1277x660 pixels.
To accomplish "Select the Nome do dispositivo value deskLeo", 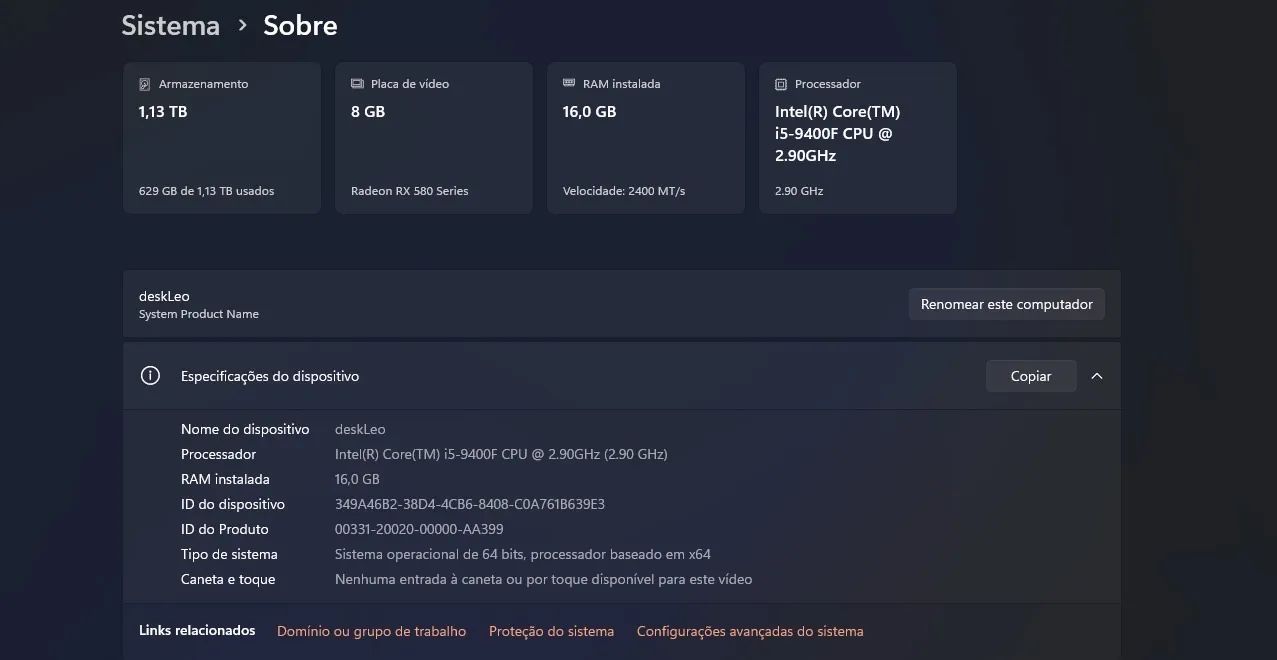I will [360, 429].
